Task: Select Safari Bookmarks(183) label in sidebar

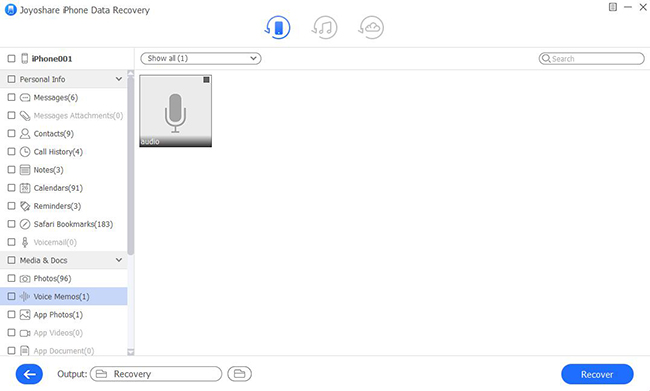Action: tap(73, 224)
